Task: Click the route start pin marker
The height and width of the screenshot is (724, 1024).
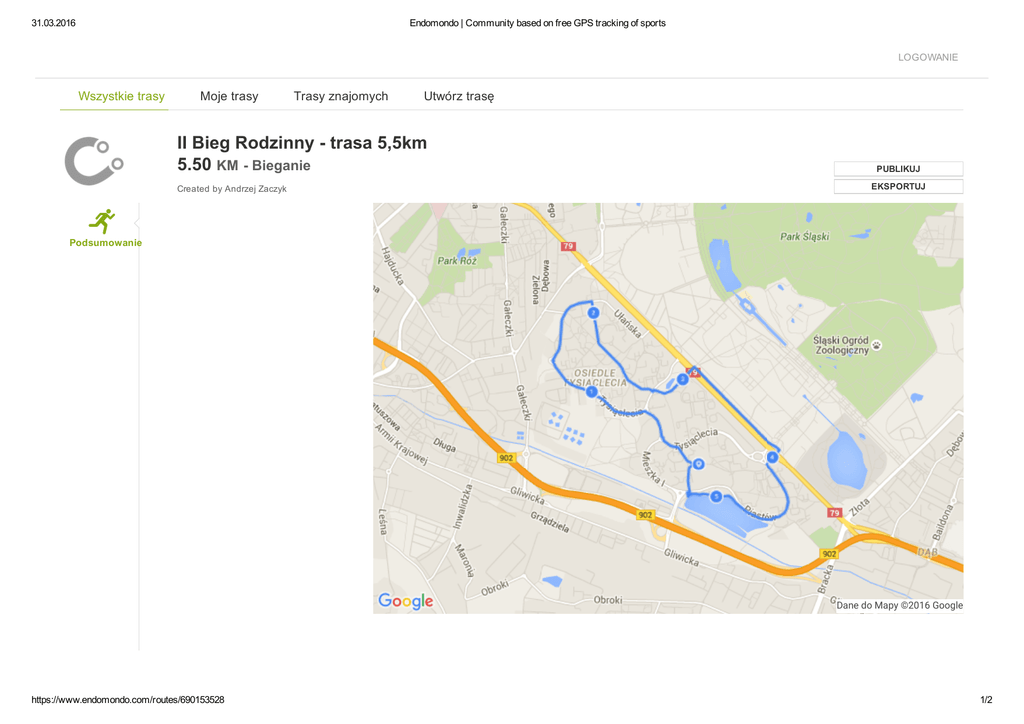Action: pos(698,463)
